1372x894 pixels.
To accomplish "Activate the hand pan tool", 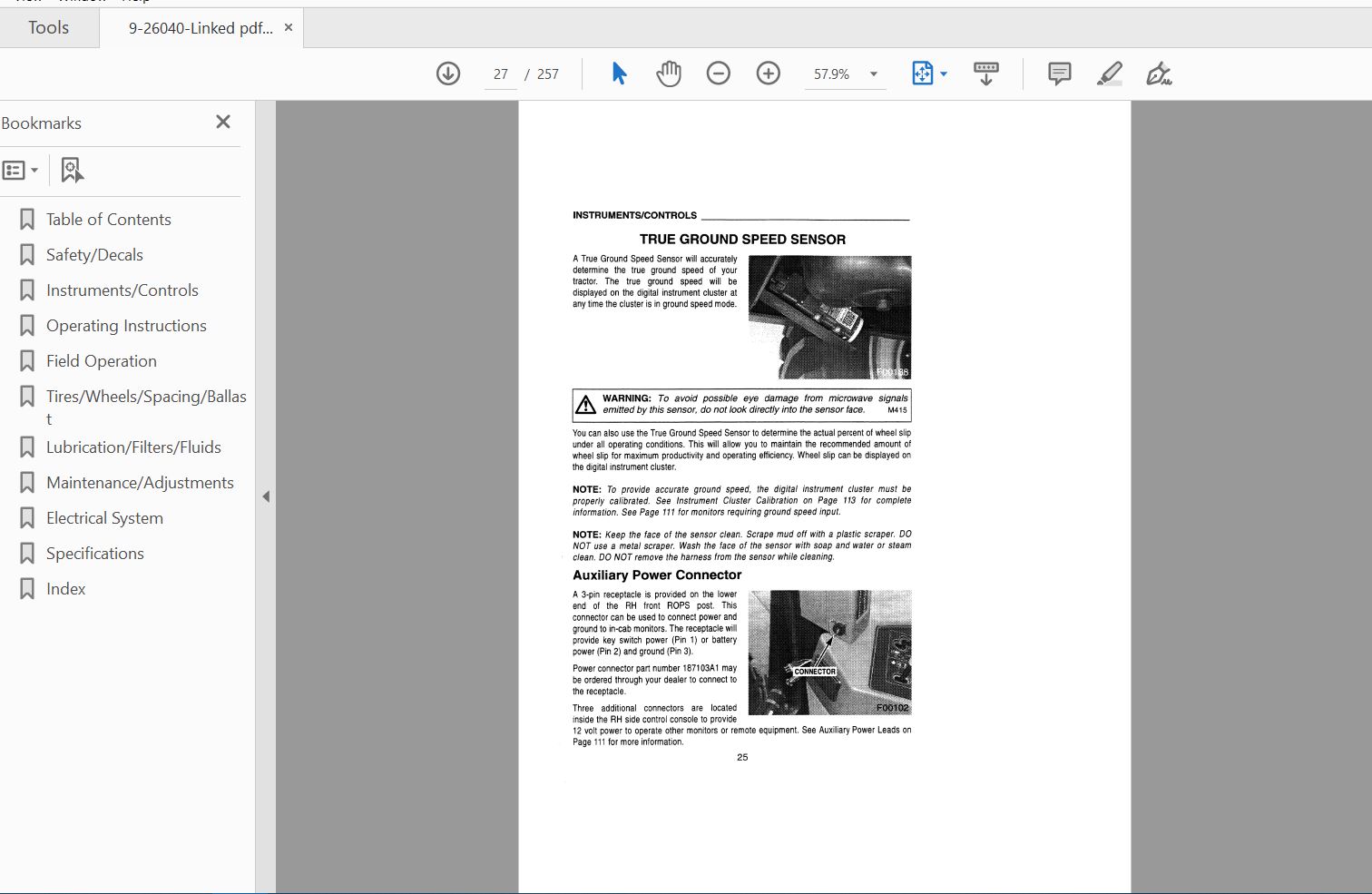I will coord(669,74).
